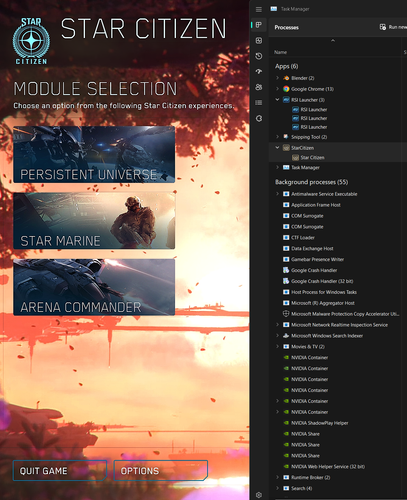
Task: Open the Details sidebar icon in Task Manager
Action: click(259, 103)
